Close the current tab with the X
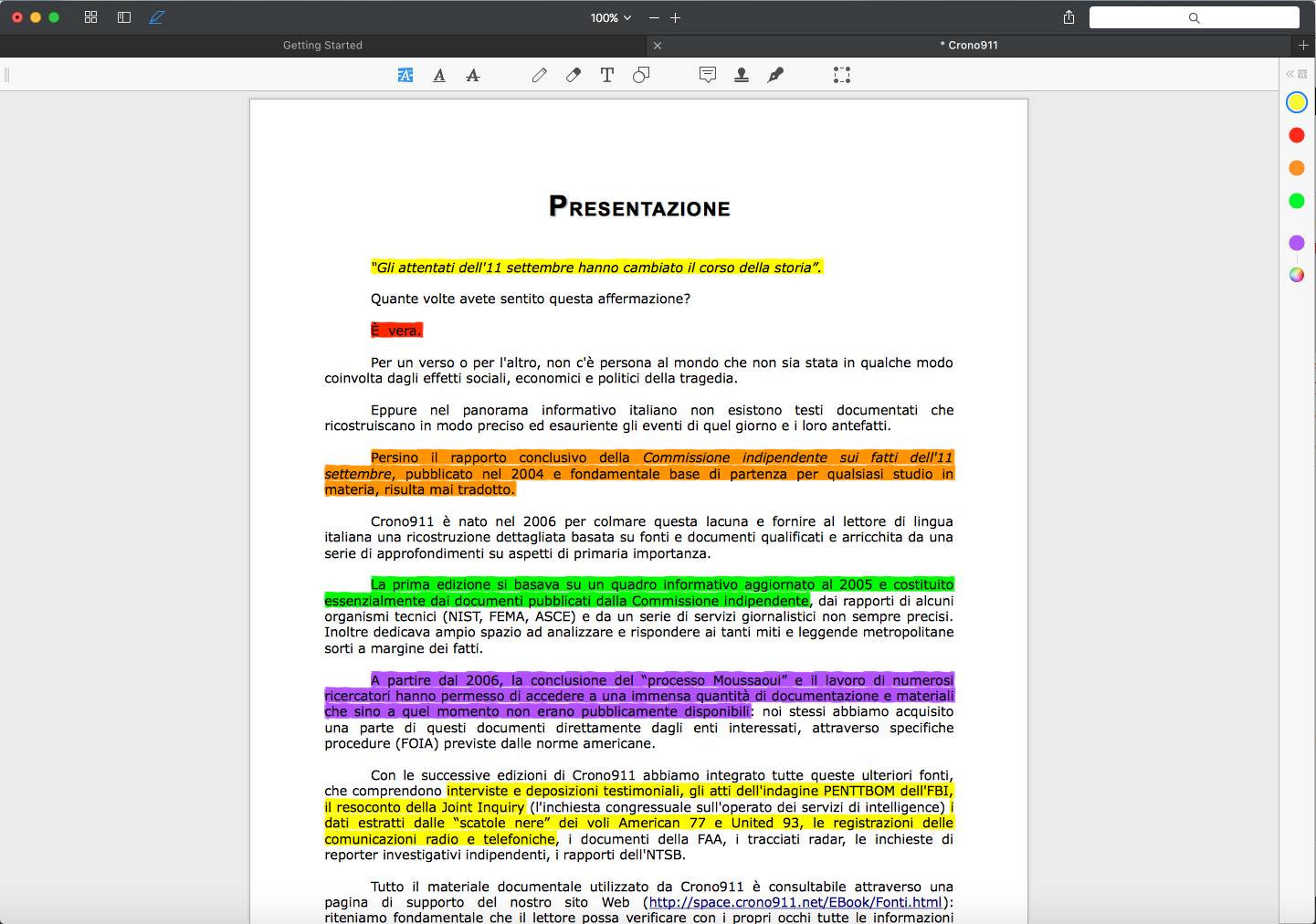The width and height of the screenshot is (1316, 924). 658,45
